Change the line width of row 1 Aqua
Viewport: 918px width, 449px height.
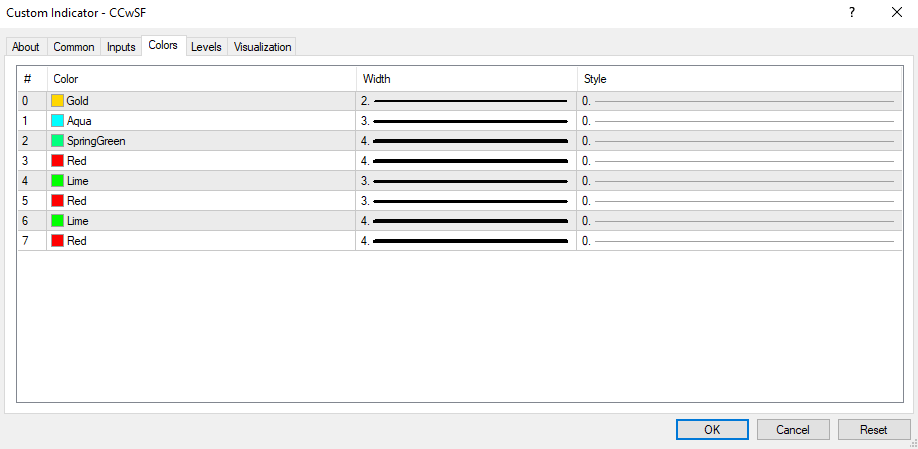pyautogui.click(x=466, y=121)
